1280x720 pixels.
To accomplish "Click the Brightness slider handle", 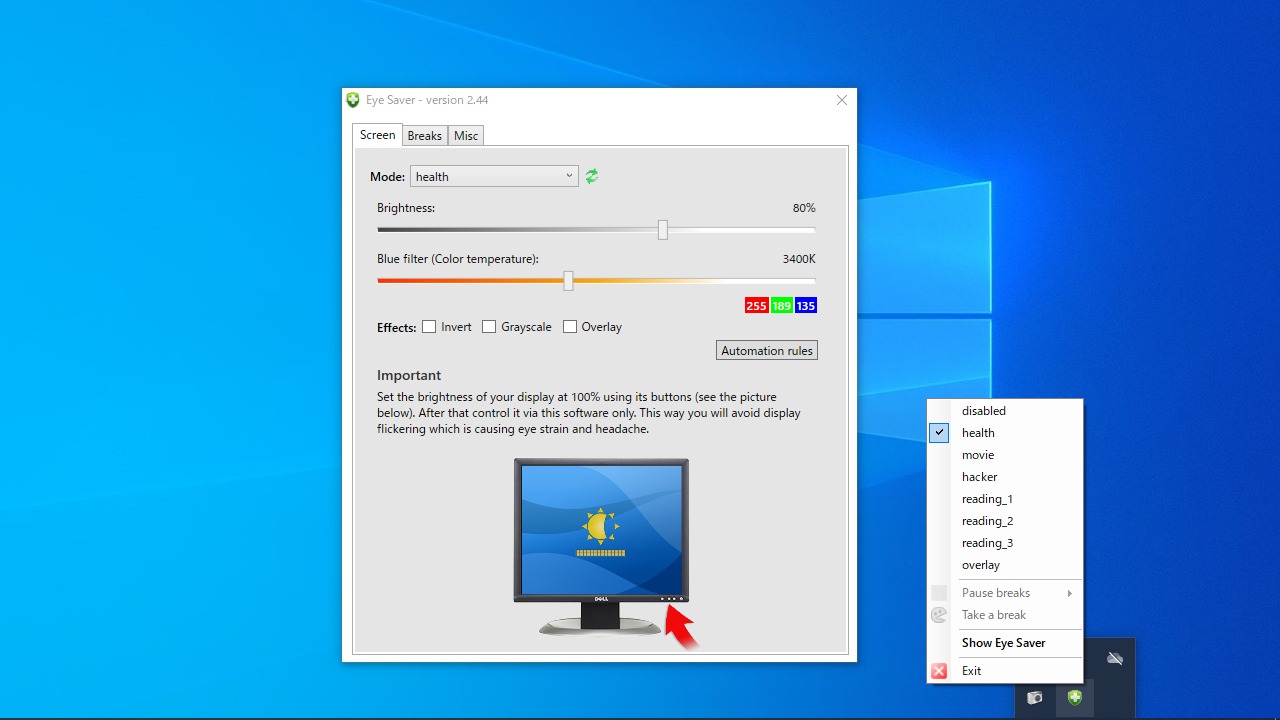I will tap(663, 230).
